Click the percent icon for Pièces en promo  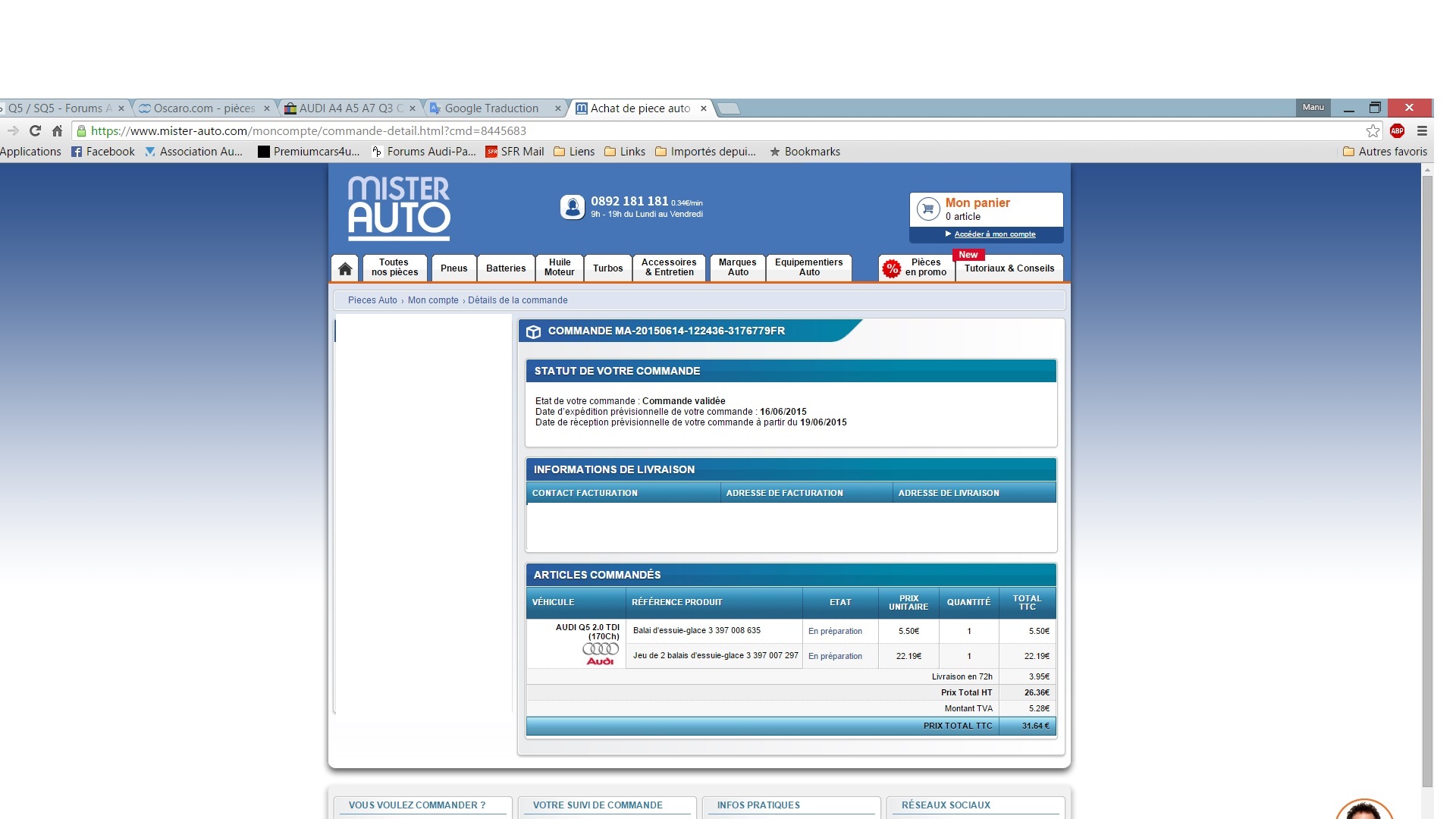[892, 268]
